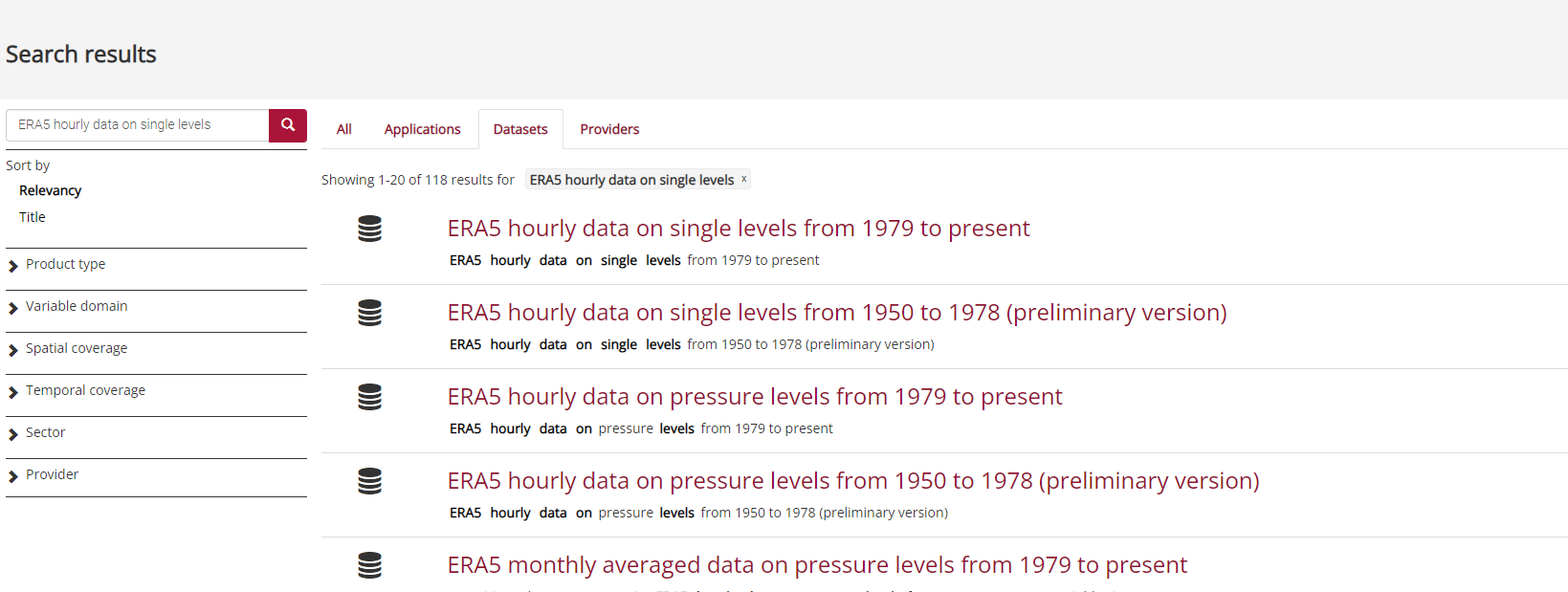Click into the search text field
1568x592 pixels.
(139, 125)
